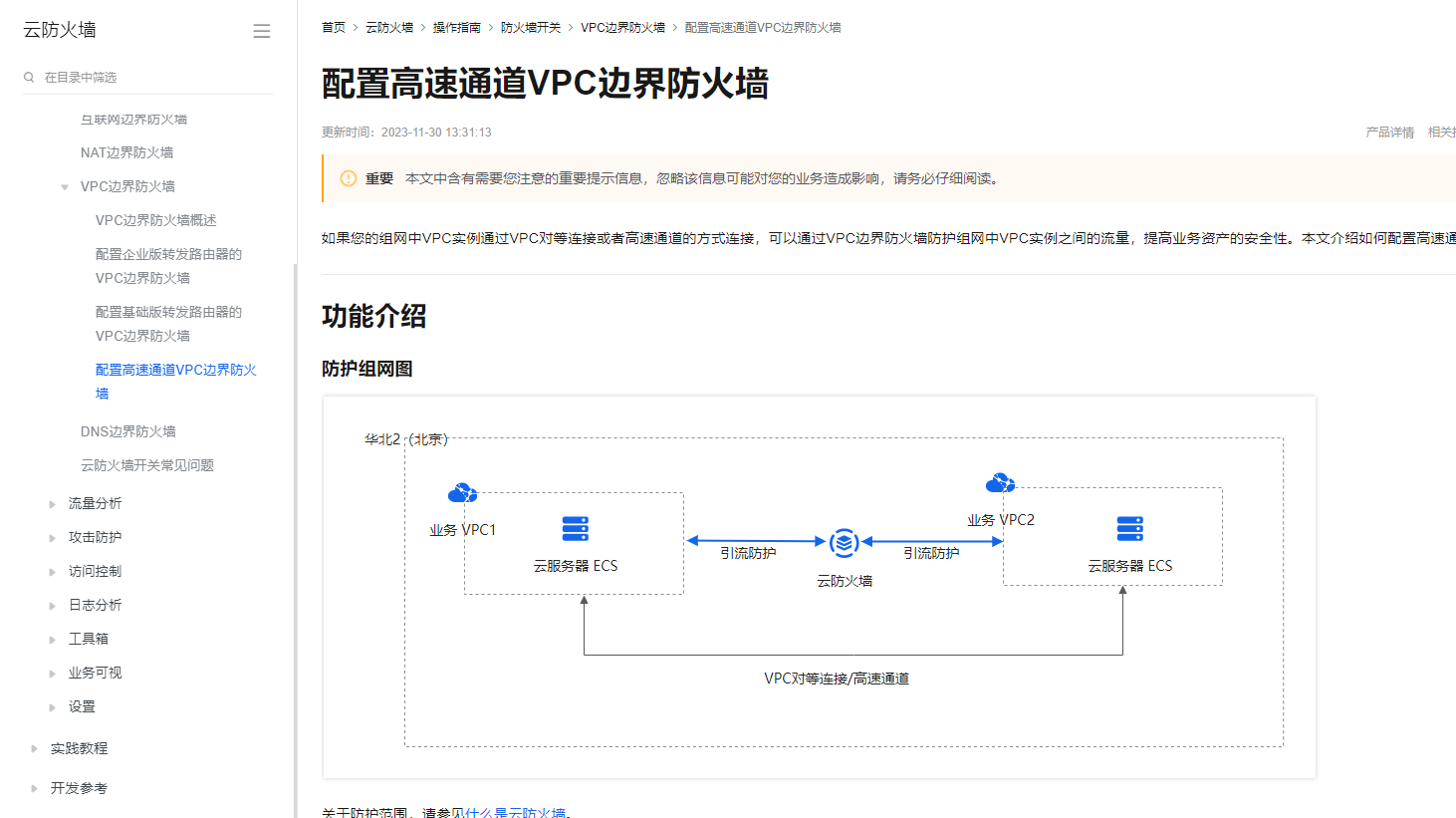Image resolution: width=1456 pixels, height=818 pixels.
Task: Click the 更新时间 2023-11-30 13:31:13 text
Action: click(x=406, y=132)
